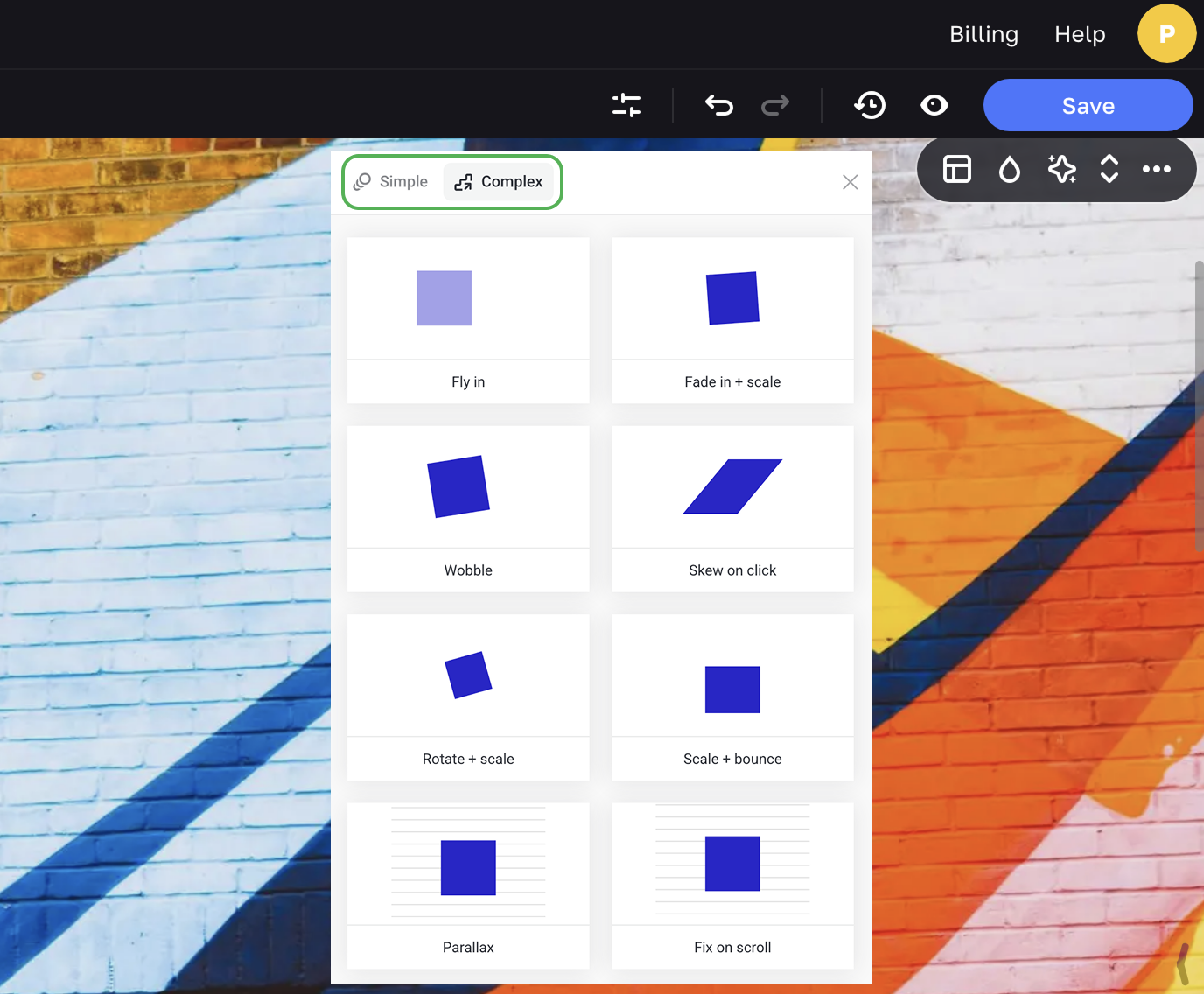Click the redo arrow icon

pyautogui.click(x=774, y=105)
